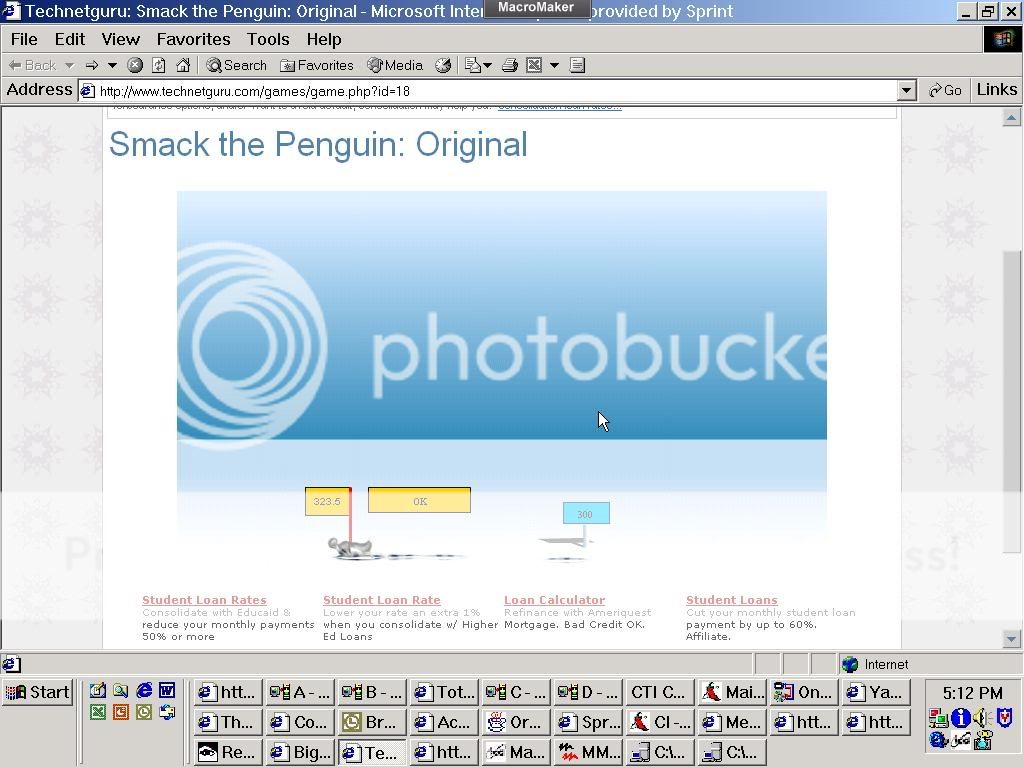
Task: Launch PowerPoint from Quick Launch
Action: point(121,712)
